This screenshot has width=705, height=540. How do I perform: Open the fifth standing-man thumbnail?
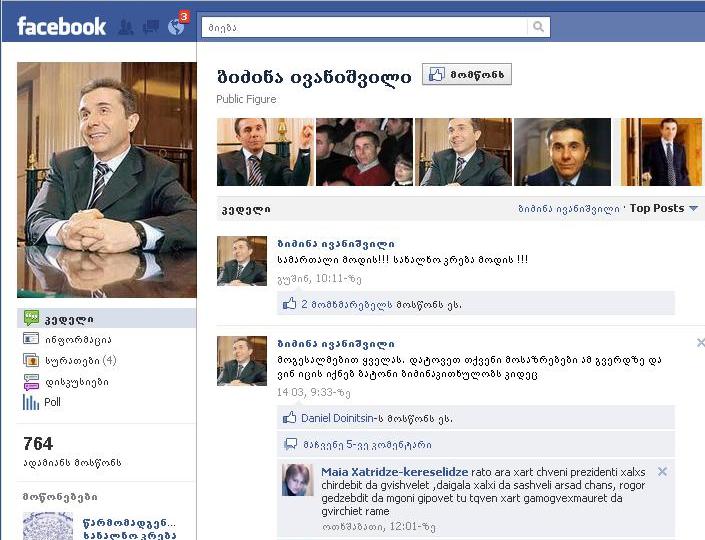click(661, 152)
